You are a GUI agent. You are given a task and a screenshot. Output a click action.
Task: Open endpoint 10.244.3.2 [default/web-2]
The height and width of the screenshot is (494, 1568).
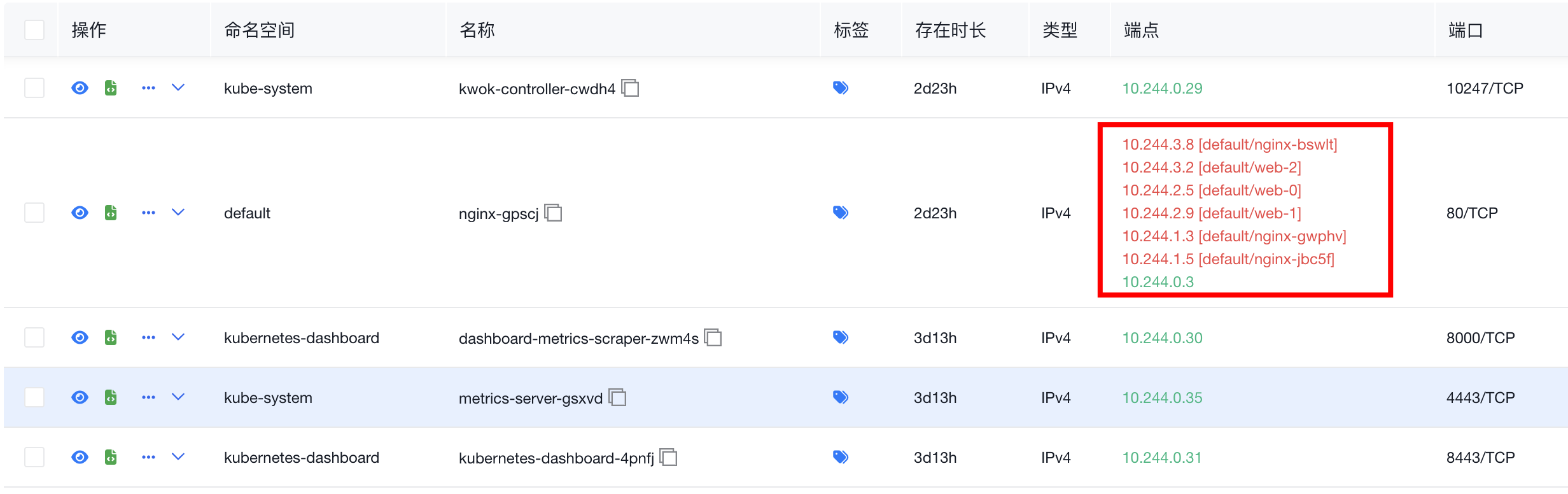[1212, 167]
